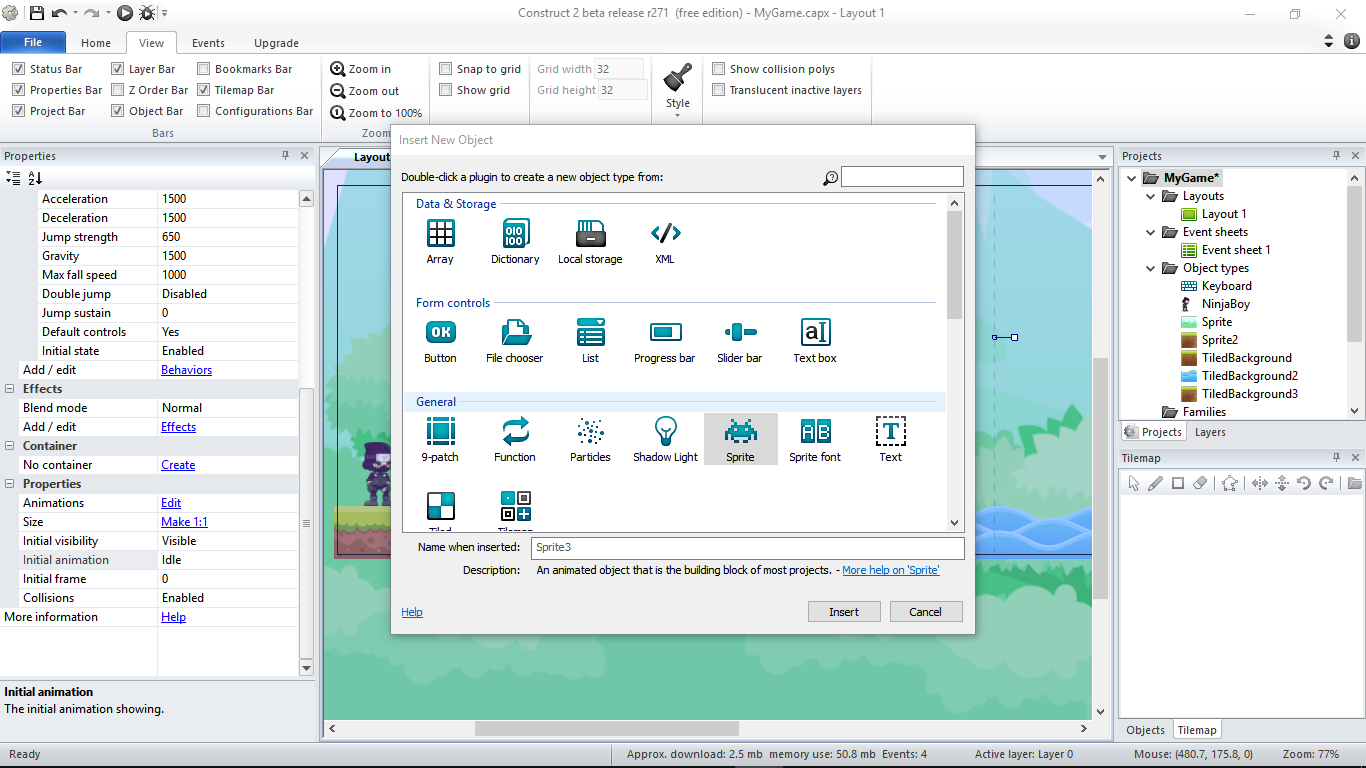The image size is (1366, 768).
Task: Click the debug bug icon in title bar
Action: tap(147, 13)
